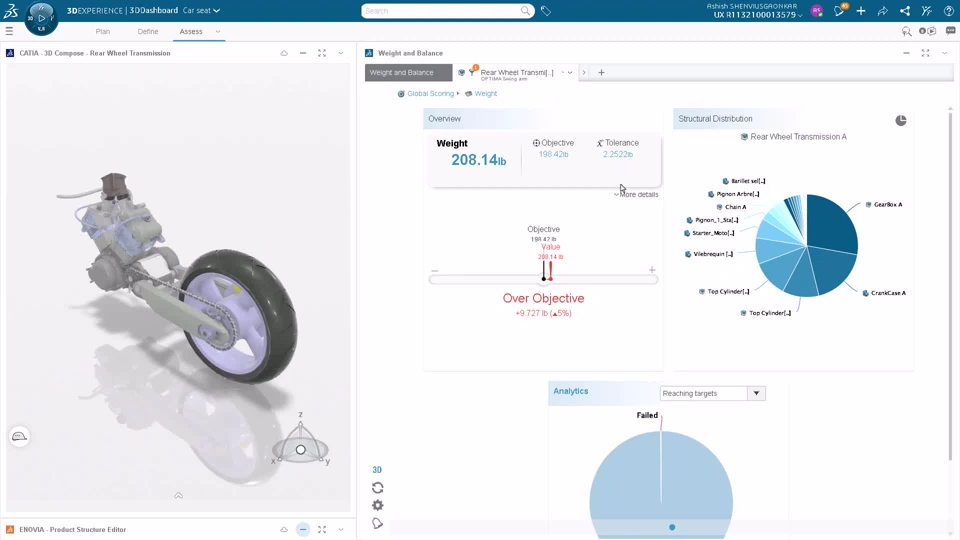Image resolution: width=960 pixels, height=540 pixels.
Task: Click the Weight breadcrumb link
Action: [x=486, y=94]
